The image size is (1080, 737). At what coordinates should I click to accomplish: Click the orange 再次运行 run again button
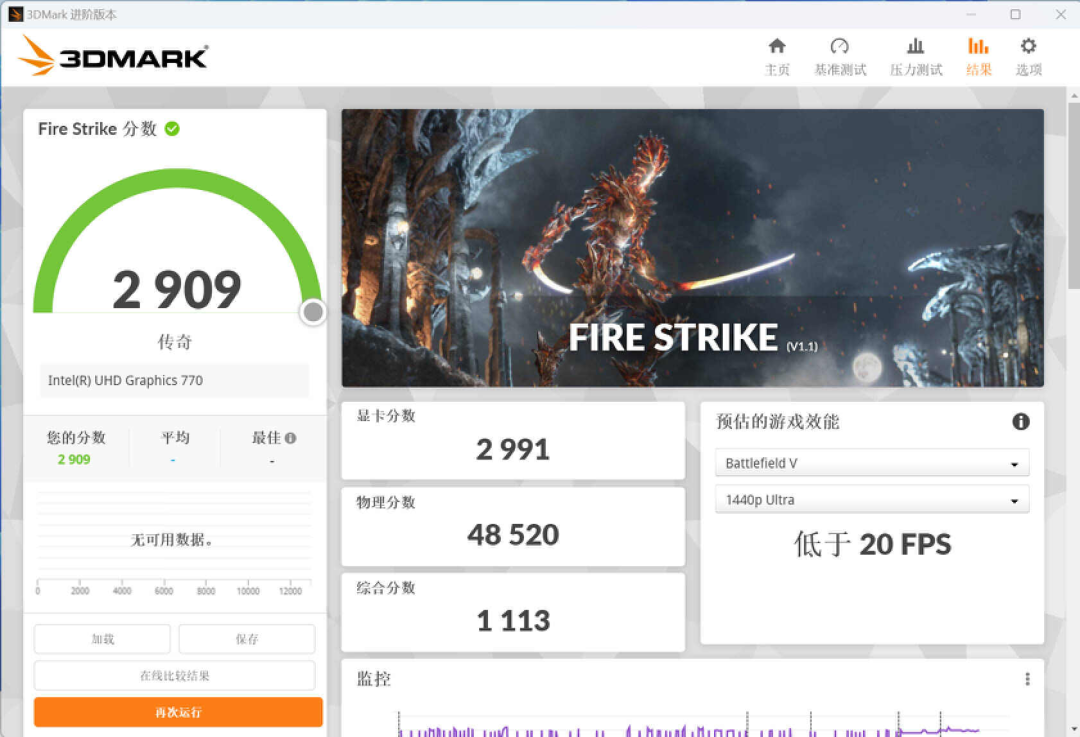pyautogui.click(x=178, y=712)
